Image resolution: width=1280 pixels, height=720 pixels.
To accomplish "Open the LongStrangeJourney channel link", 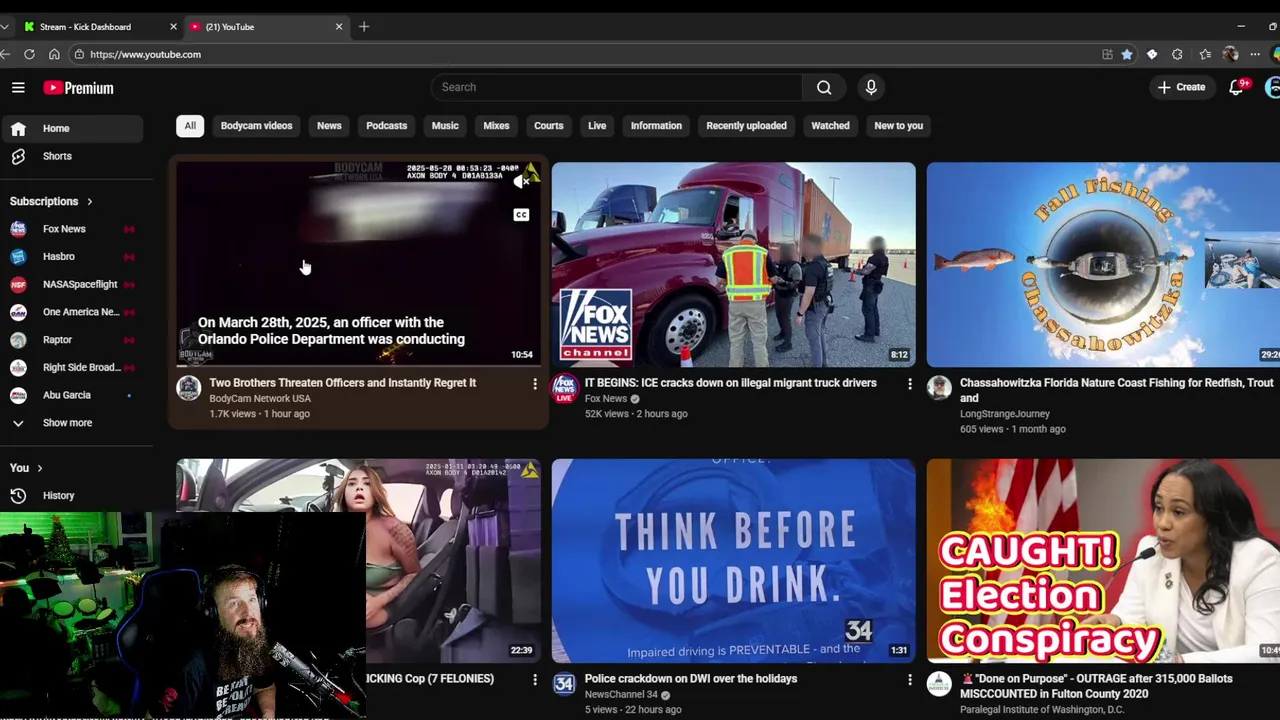I will [1005, 414].
